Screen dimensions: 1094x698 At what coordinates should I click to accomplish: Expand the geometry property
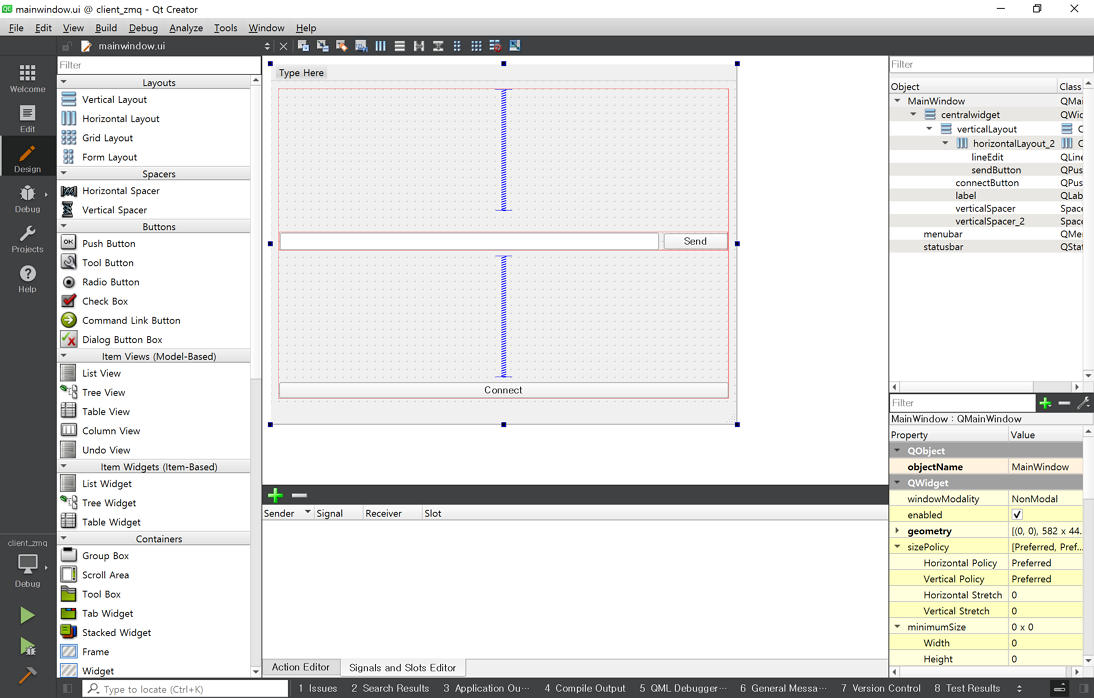click(897, 531)
